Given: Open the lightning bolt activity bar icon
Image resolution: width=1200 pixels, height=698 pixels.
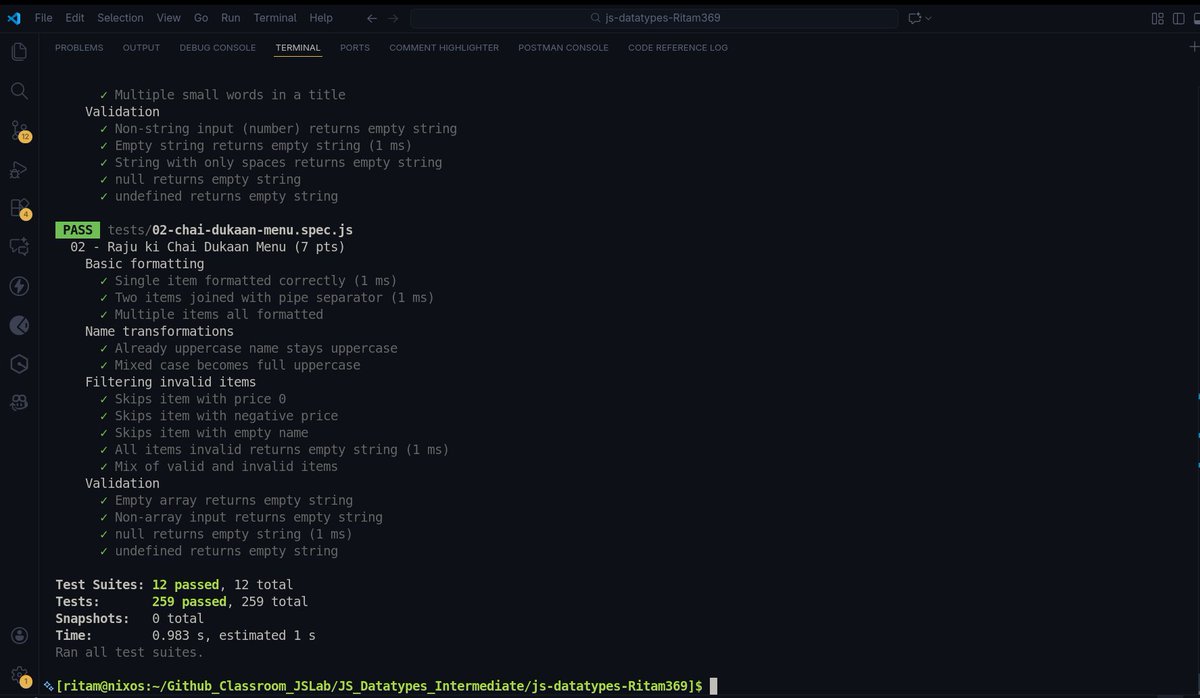Looking at the screenshot, I should (x=19, y=286).
